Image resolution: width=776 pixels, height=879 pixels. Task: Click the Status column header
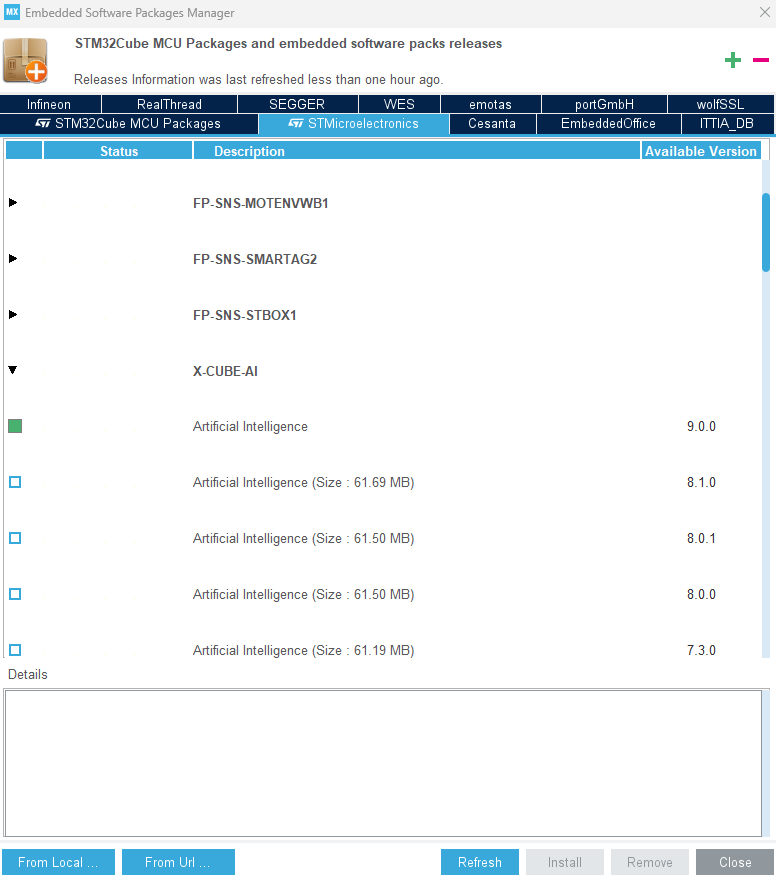(118, 151)
